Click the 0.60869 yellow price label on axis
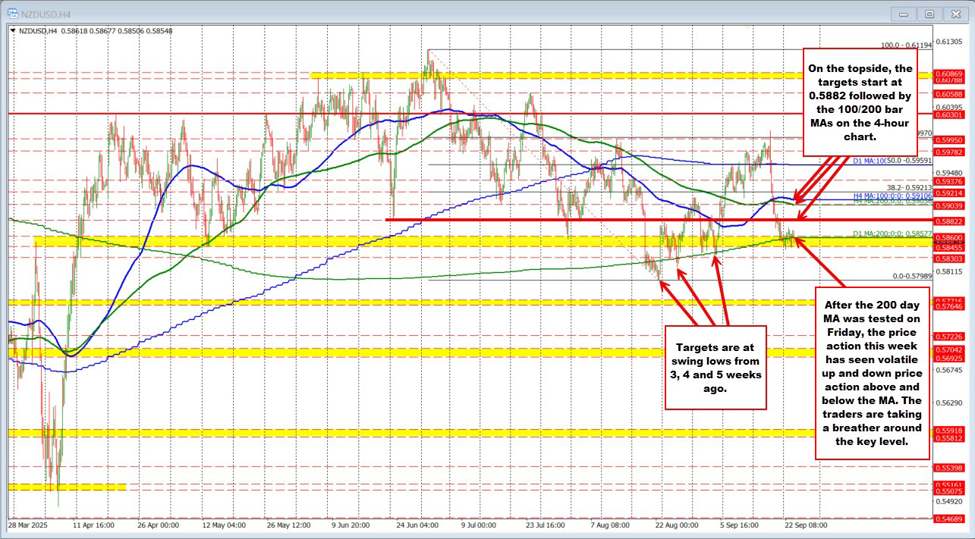975x539 pixels. [948, 75]
